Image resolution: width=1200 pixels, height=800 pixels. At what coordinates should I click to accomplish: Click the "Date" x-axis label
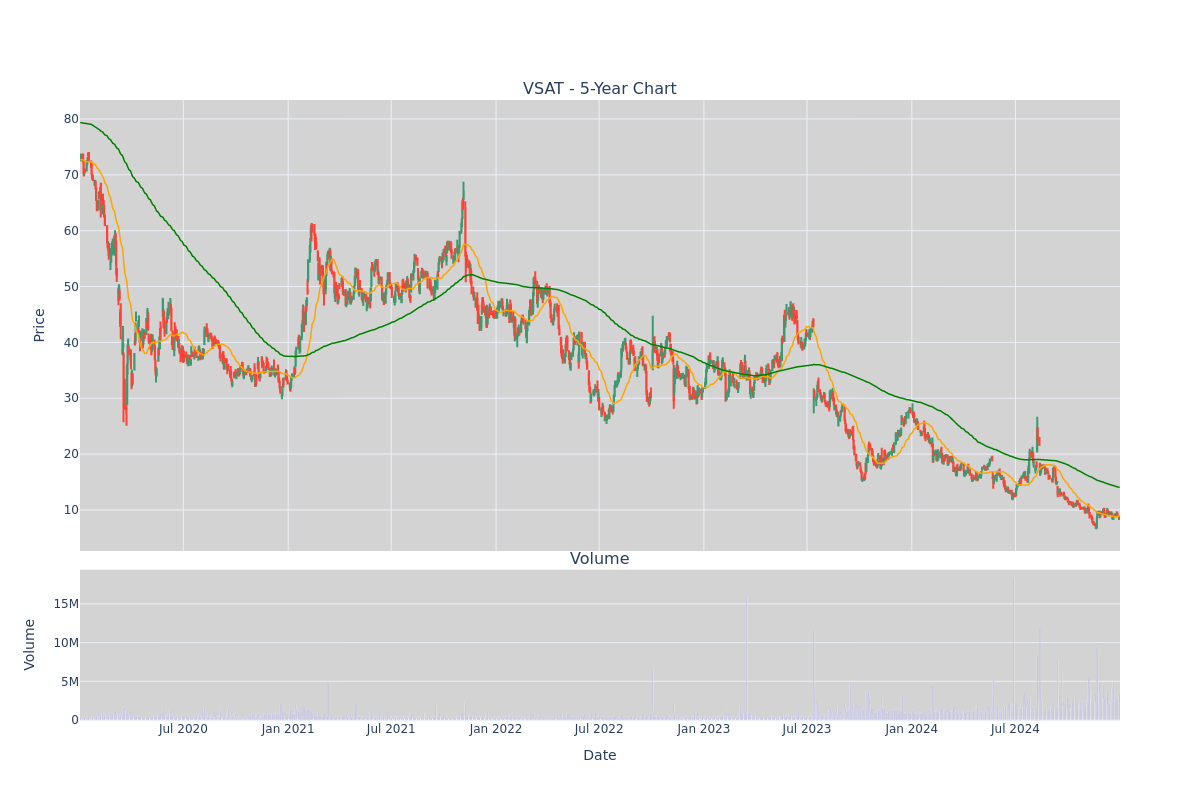point(600,756)
